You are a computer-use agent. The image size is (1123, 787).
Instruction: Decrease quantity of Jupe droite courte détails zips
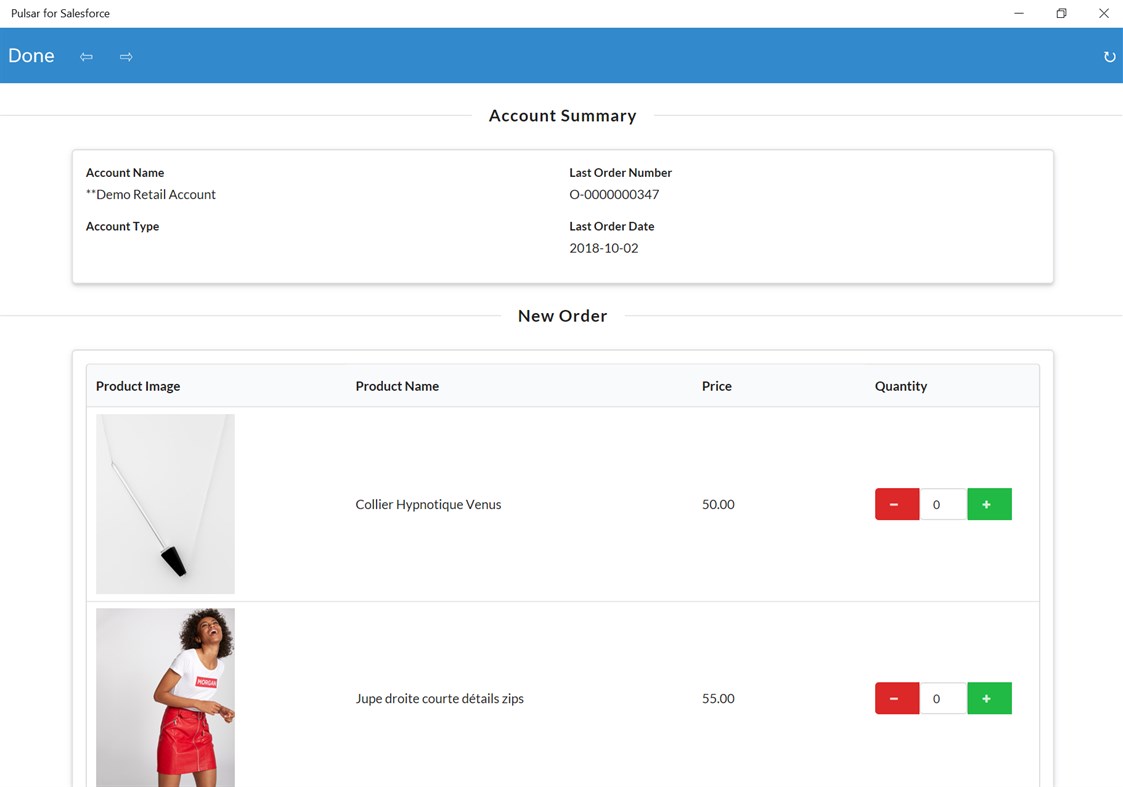[x=896, y=698]
